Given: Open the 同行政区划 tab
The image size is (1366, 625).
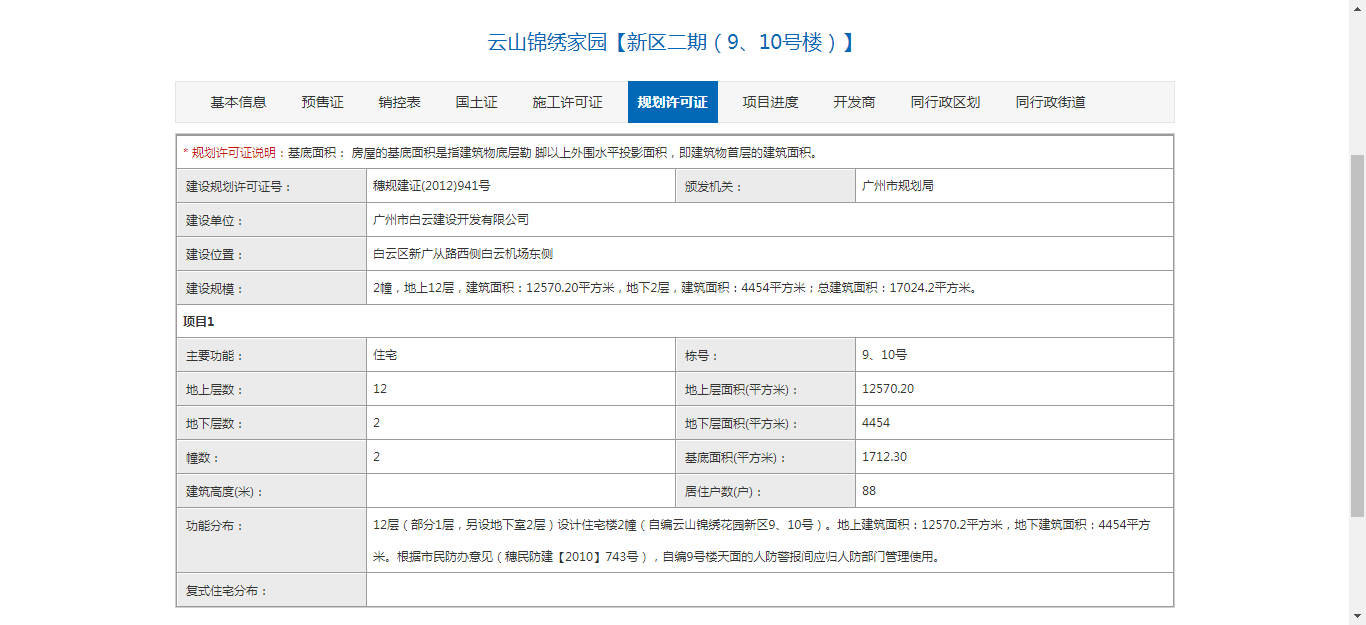Looking at the screenshot, I should (x=945, y=102).
